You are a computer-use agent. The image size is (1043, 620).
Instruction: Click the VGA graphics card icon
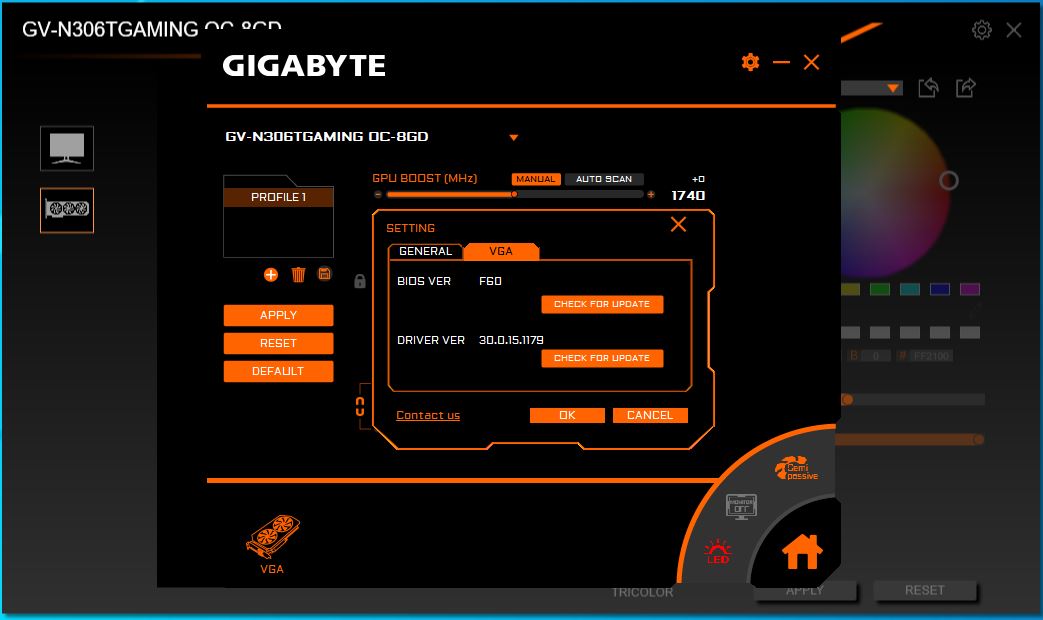273,538
